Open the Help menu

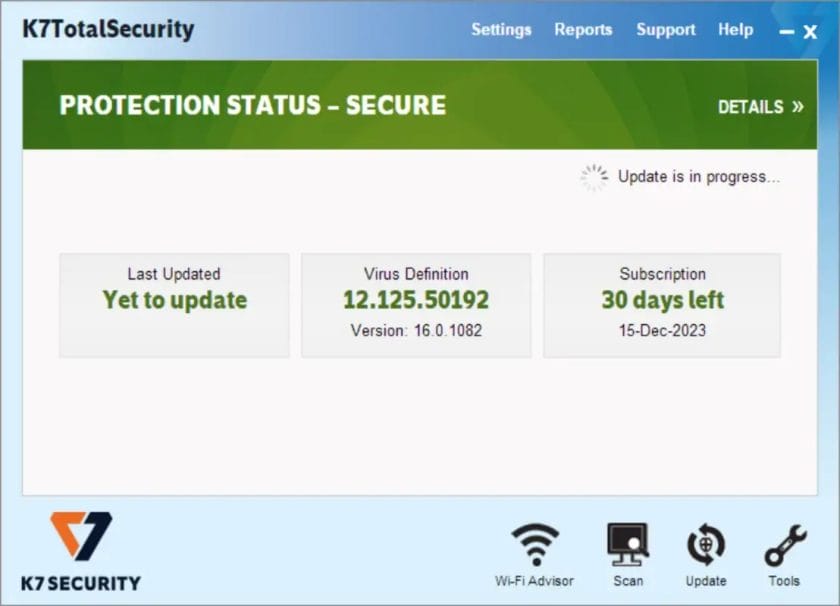pyautogui.click(x=735, y=30)
